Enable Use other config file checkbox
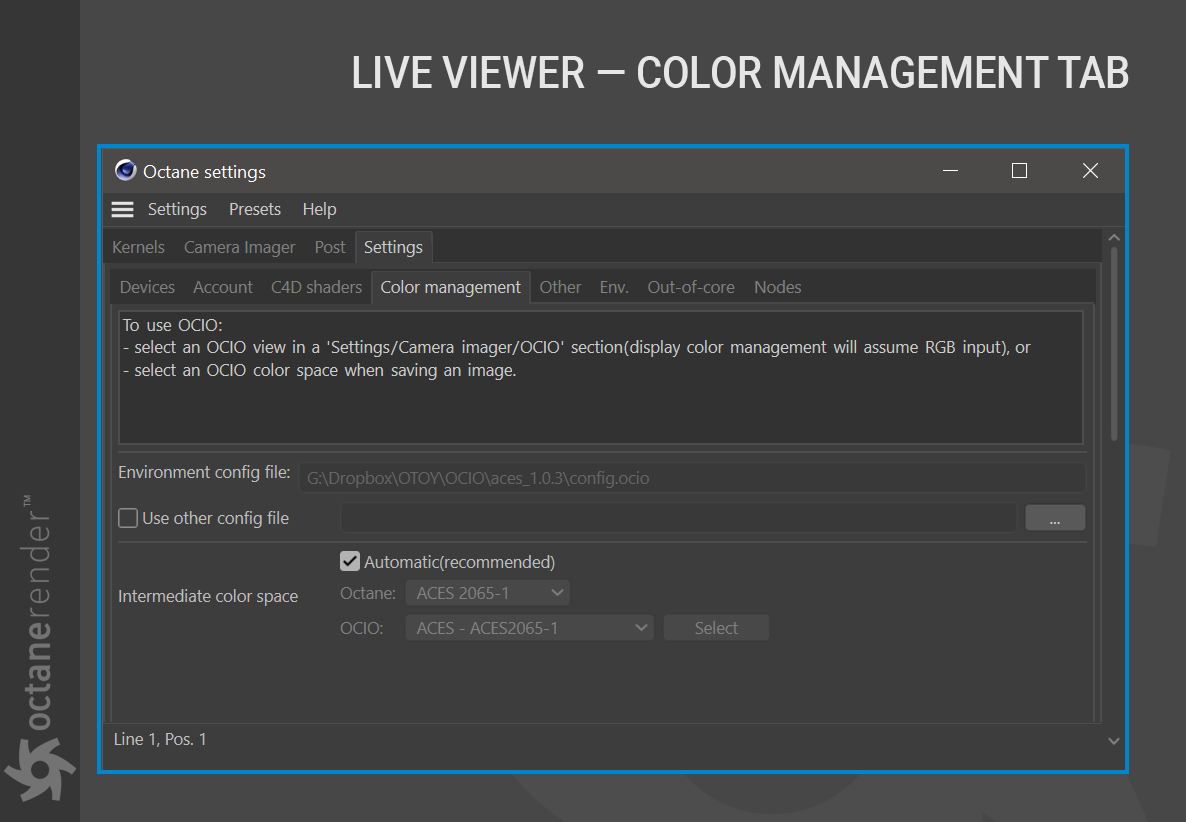Screen dimensions: 1186x822 click(128, 518)
